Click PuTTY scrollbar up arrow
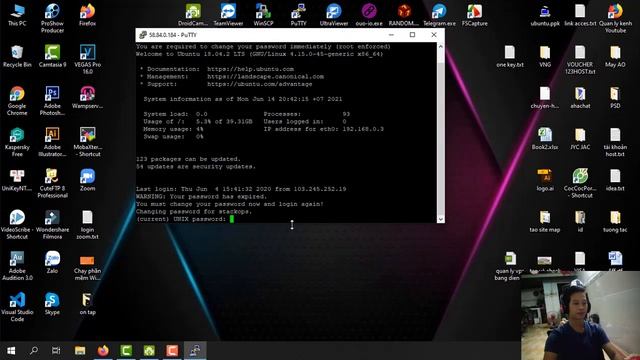Viewport: 640px width, 360px height. [x=440, y=47]
